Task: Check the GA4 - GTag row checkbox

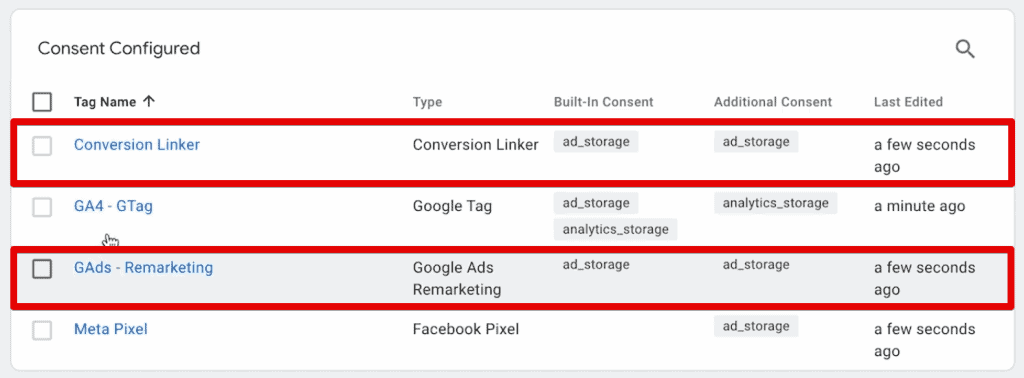Action: pyautogui.click(x=42, y=207)
